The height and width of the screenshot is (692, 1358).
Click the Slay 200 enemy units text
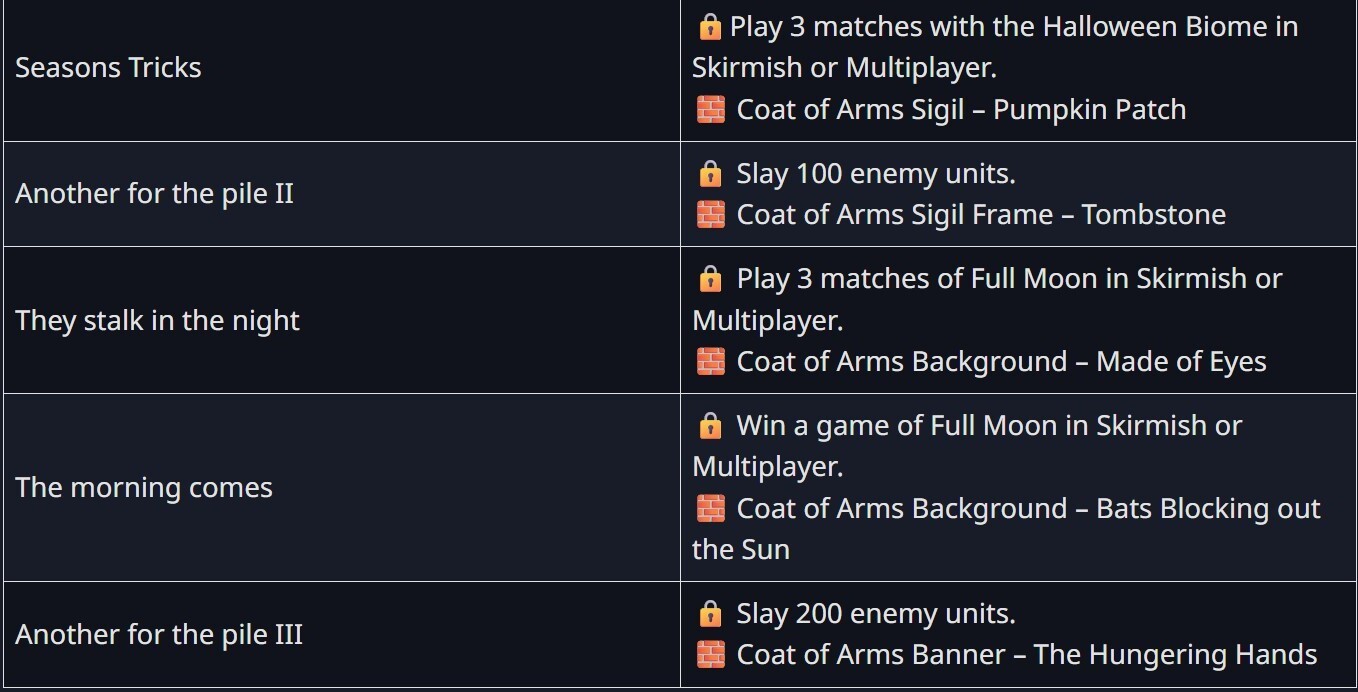point(876,614)
